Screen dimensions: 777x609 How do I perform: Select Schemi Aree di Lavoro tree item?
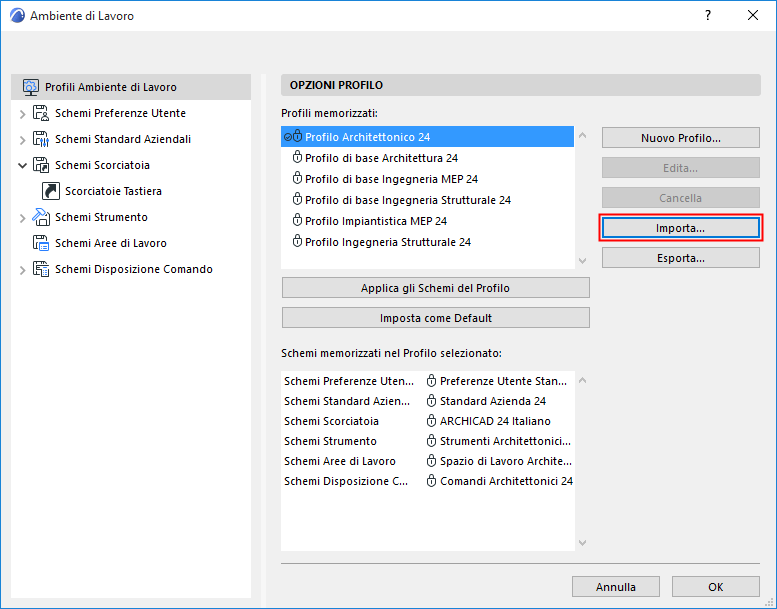pyautogui.click(x=111, y=243)
